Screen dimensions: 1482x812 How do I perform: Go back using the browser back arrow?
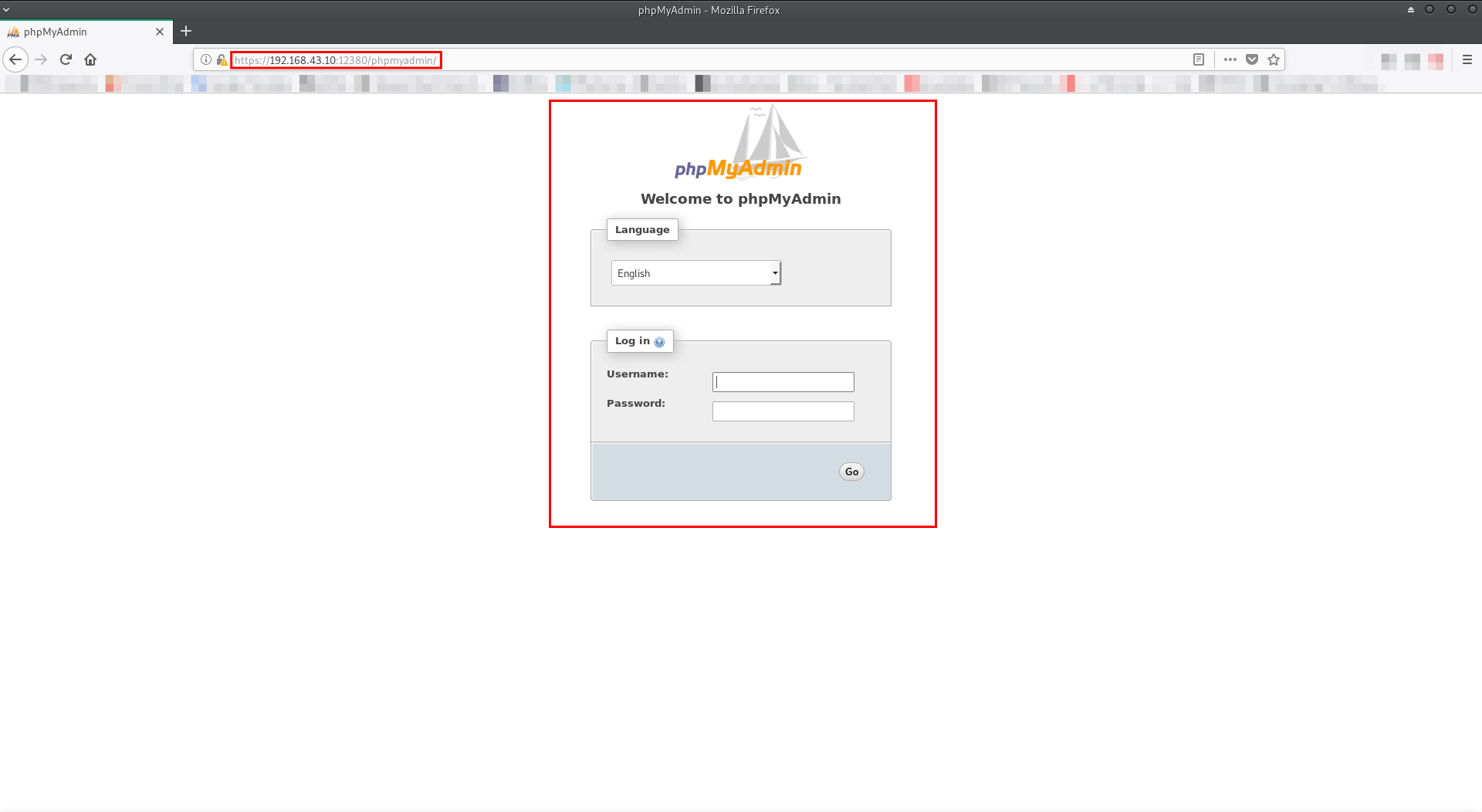point(15,59)
